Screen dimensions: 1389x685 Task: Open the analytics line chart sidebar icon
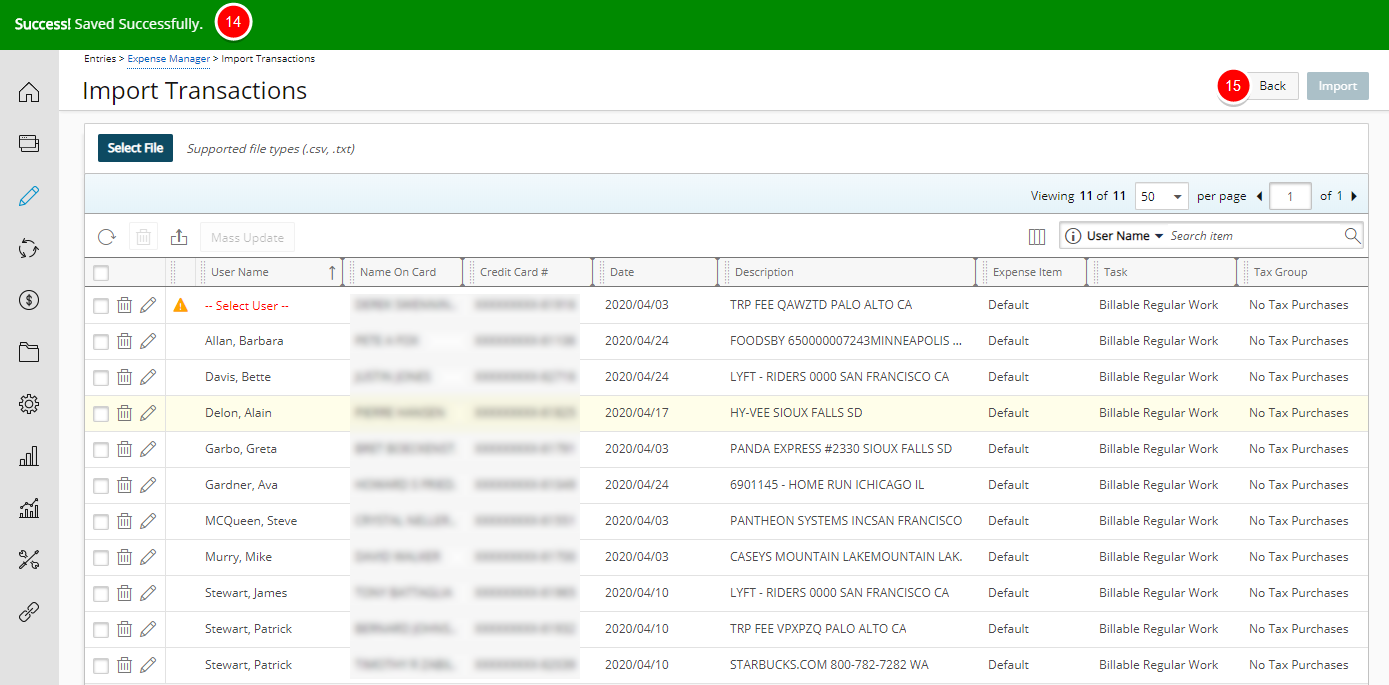(x=29, y=508)
